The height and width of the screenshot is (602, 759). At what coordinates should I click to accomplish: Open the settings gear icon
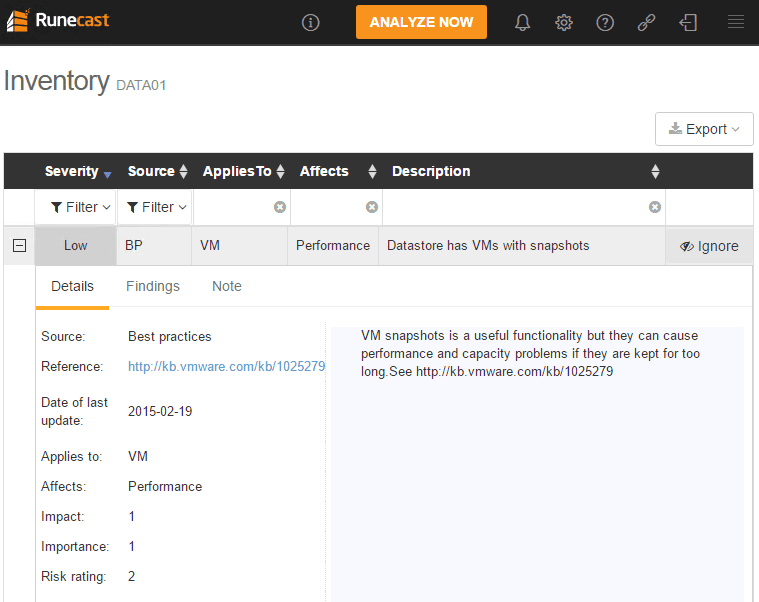[x=564, y=22]
